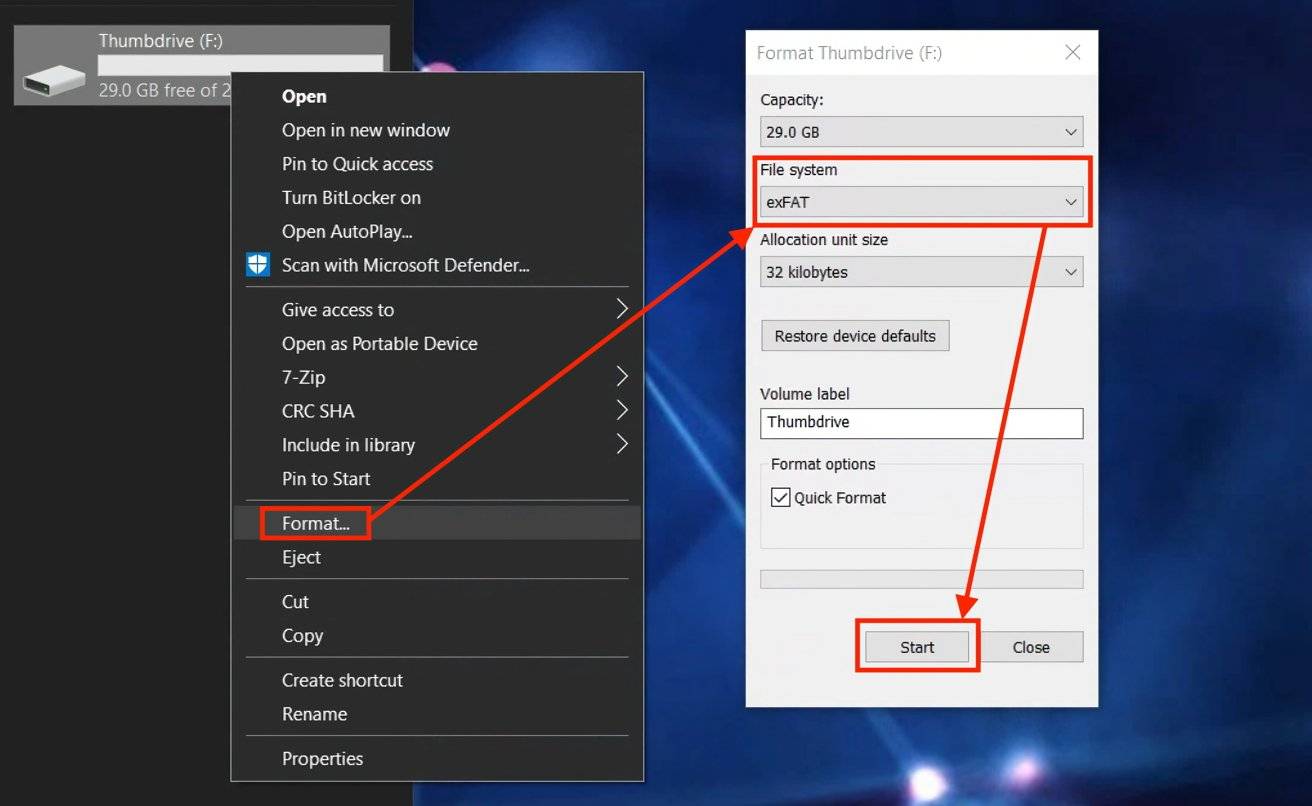Select Format... from the context menu

click(316, 523)
